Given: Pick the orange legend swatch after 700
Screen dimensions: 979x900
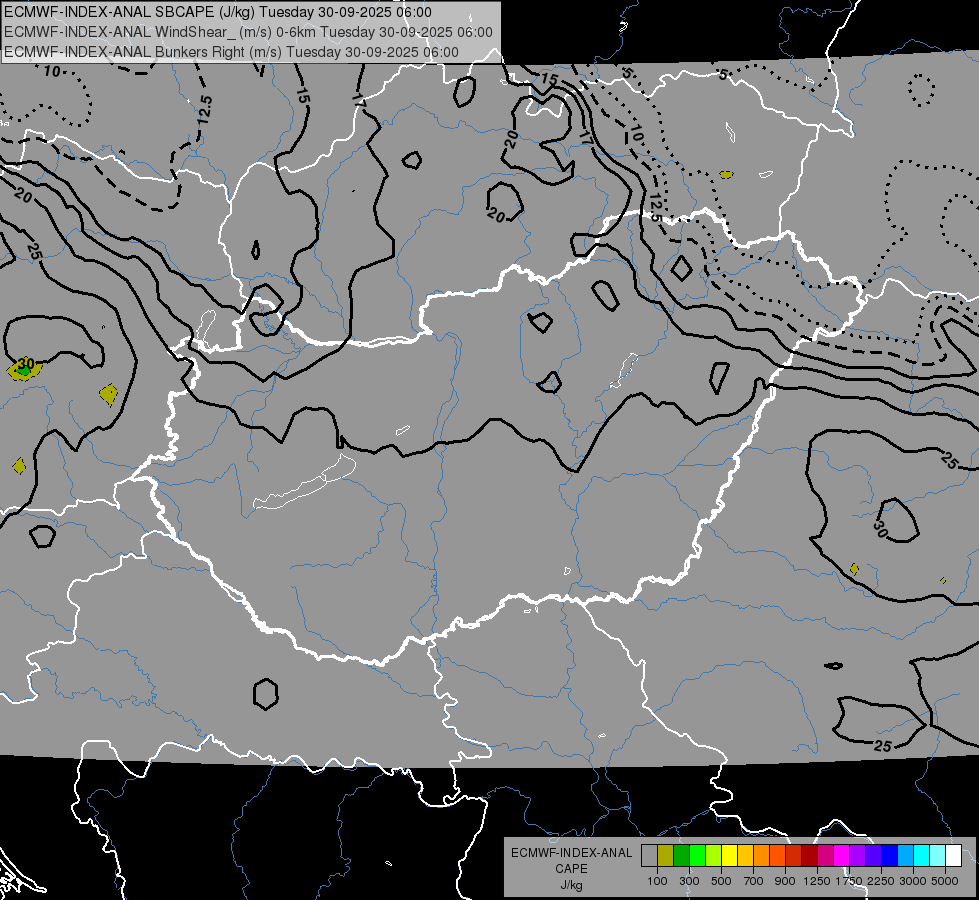Looking at the screenshot, I should click(x=762, y=855).
